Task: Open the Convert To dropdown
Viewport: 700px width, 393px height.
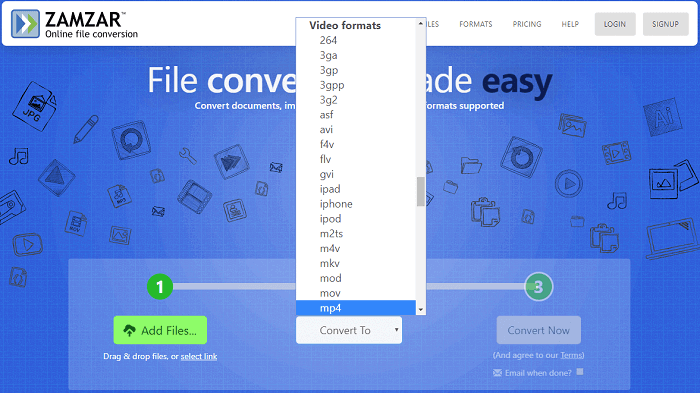Action: (x=349, y=330)
